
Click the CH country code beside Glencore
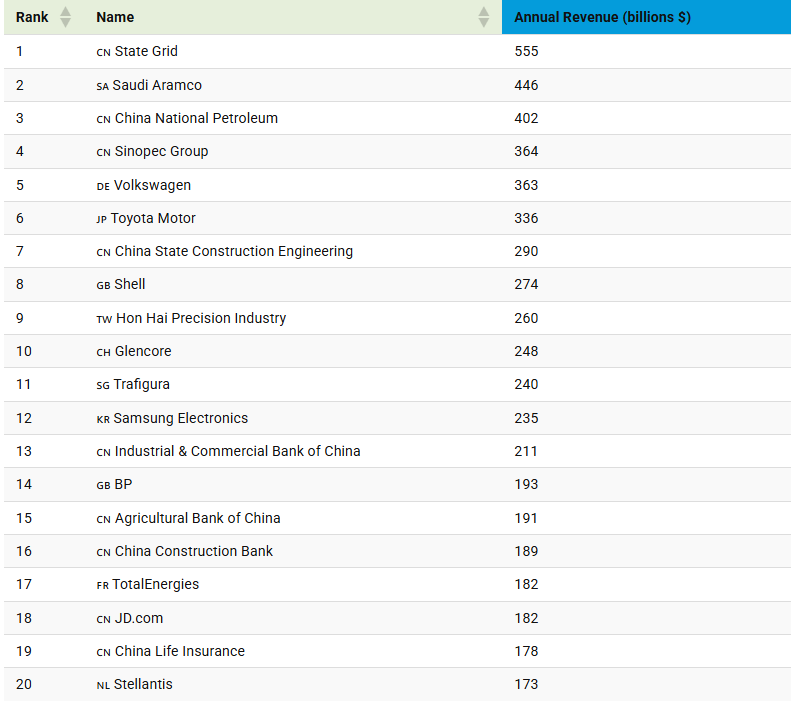coord(103,353)
